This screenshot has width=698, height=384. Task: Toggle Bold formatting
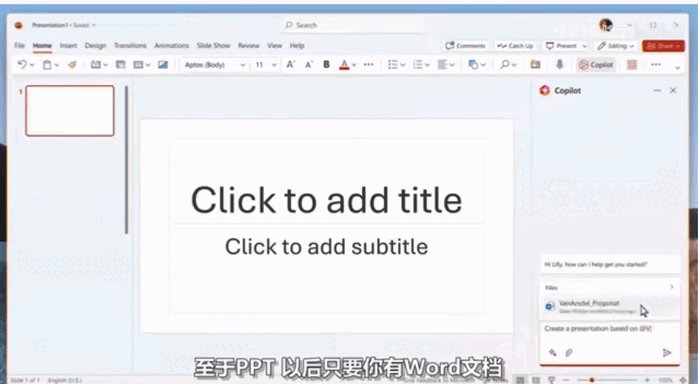[326, 65]
